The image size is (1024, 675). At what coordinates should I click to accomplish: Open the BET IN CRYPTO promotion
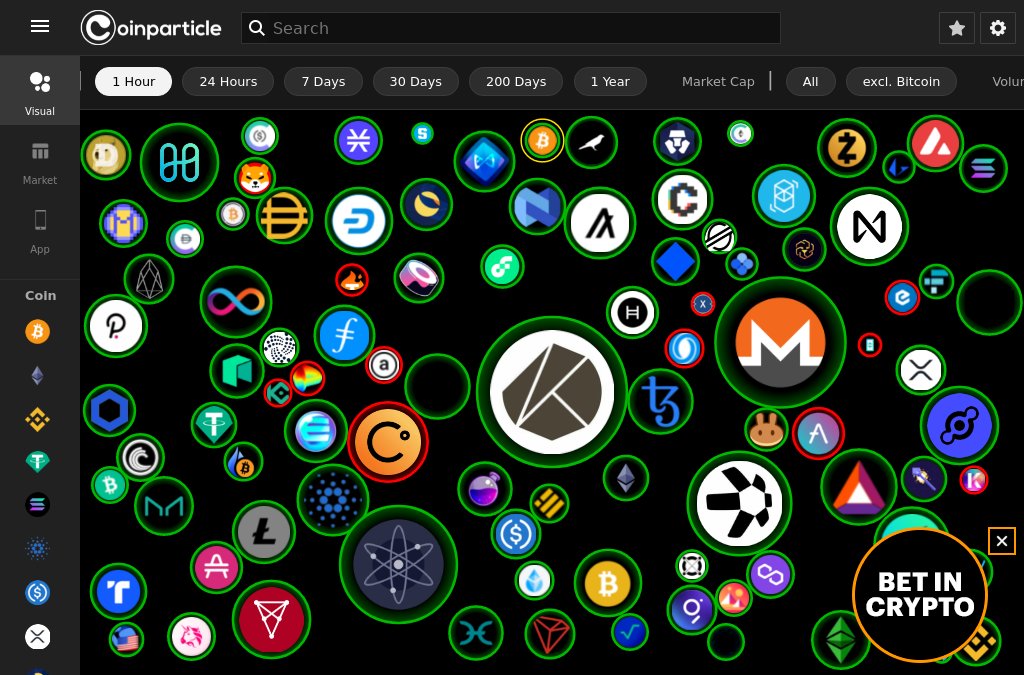click(x=920, y=595)
